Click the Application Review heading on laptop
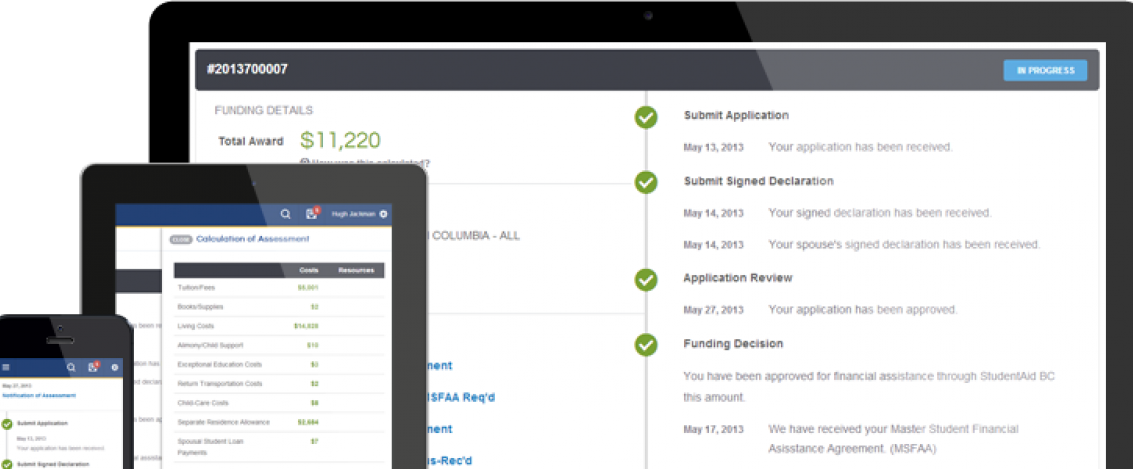1133x469 pixels. coord(738,277)
